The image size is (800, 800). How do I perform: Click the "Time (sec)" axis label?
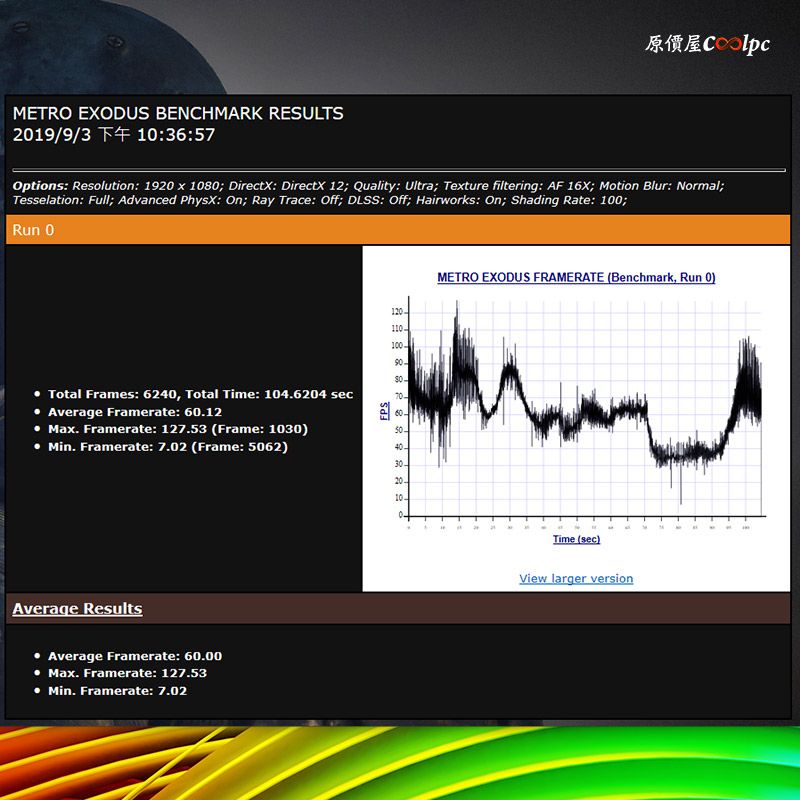[577, 539]
